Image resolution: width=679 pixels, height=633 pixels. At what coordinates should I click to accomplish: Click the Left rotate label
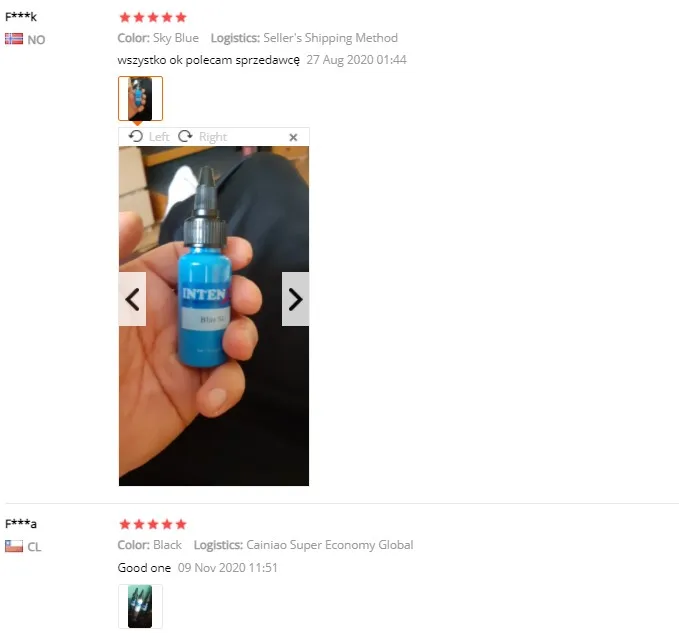pos(159,137)
